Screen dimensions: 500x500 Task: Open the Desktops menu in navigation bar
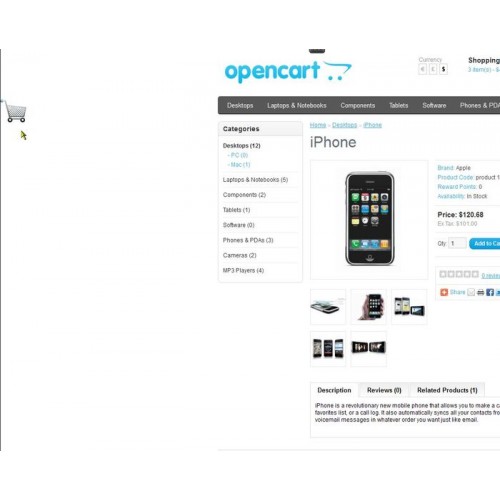(x=240, y=105)
